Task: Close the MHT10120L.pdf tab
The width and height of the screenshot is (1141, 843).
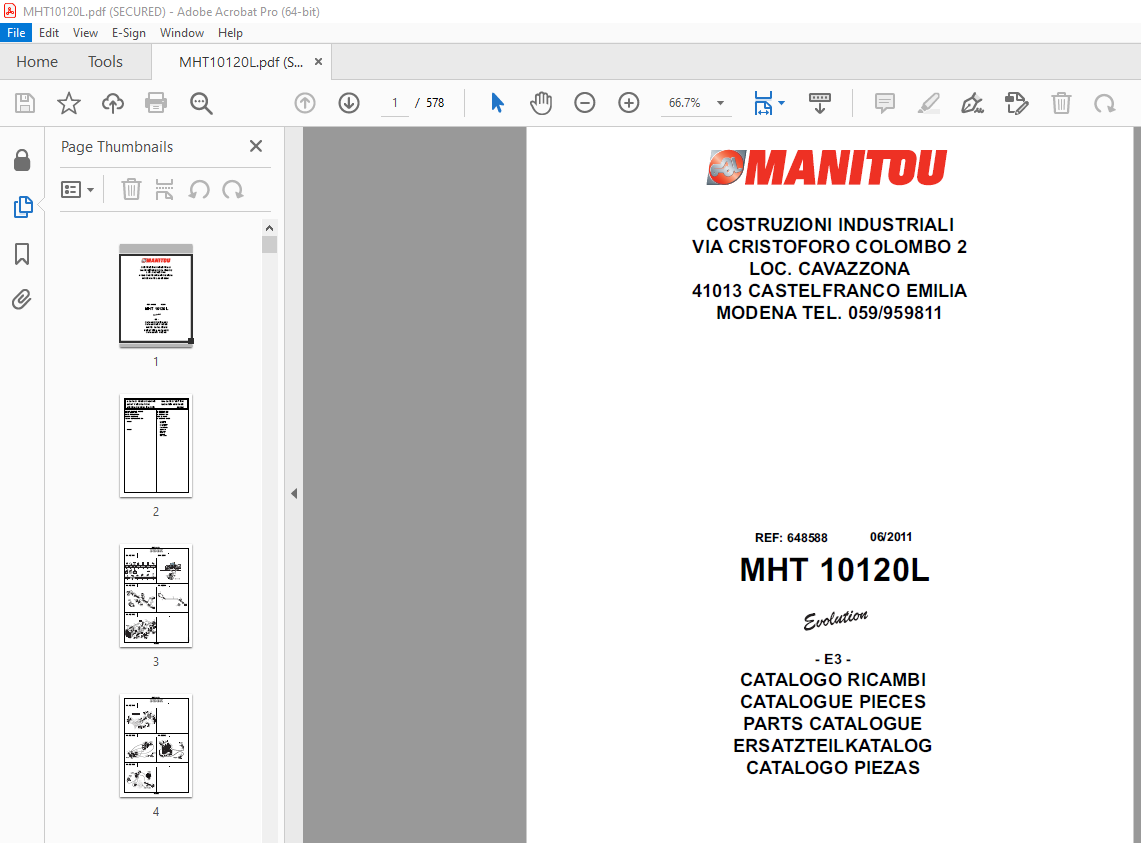Action: click(318, 62)
